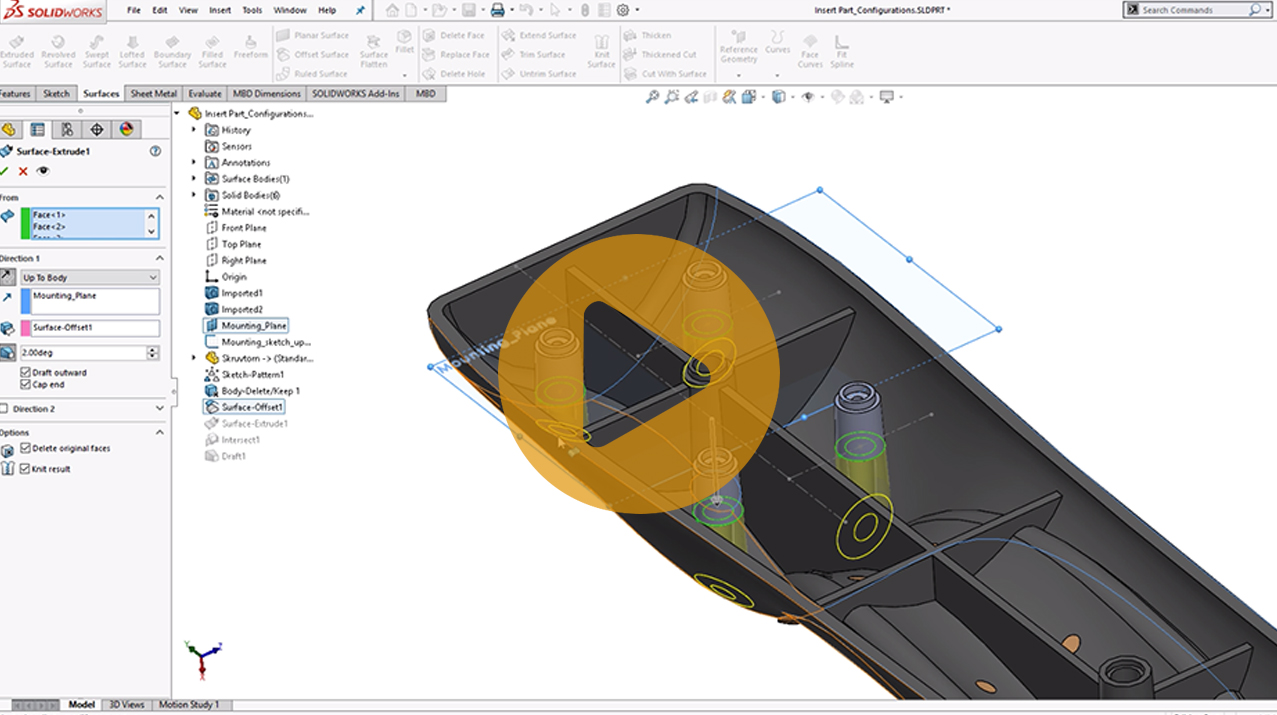The height and width of the screenshot is (715, 1277).
Task: Play the video with the orange play button
Action: 638,373
